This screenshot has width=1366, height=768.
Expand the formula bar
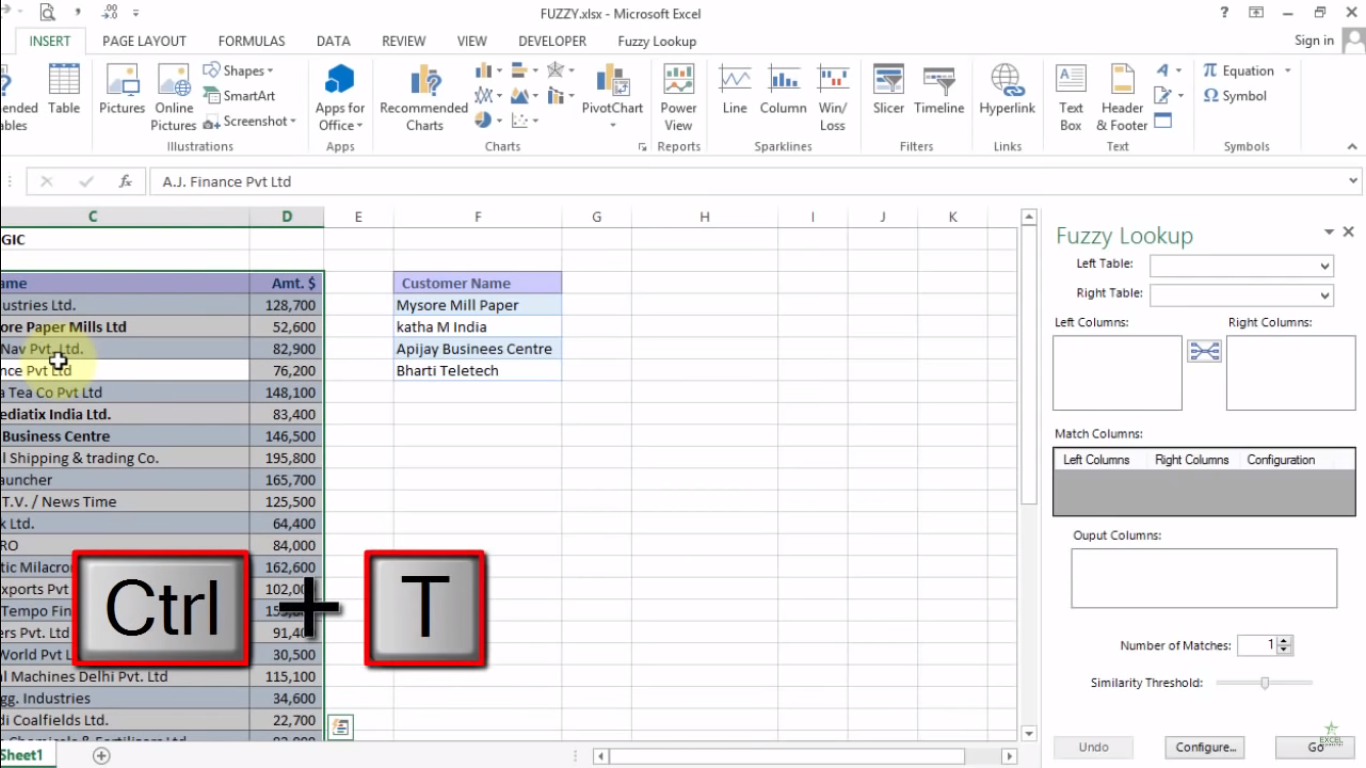(1354, 182)
